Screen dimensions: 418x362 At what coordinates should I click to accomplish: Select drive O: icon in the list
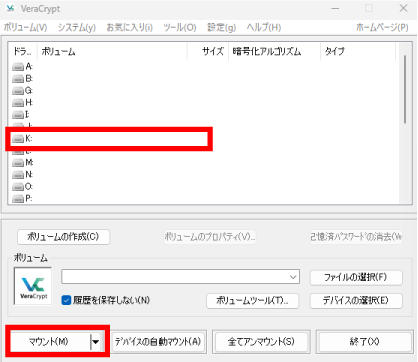click(18, 187)
